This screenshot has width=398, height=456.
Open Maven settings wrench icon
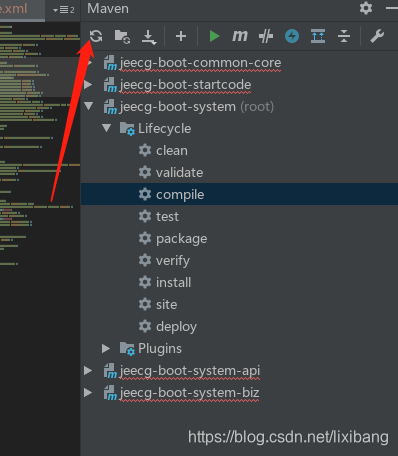click(377, 36)
